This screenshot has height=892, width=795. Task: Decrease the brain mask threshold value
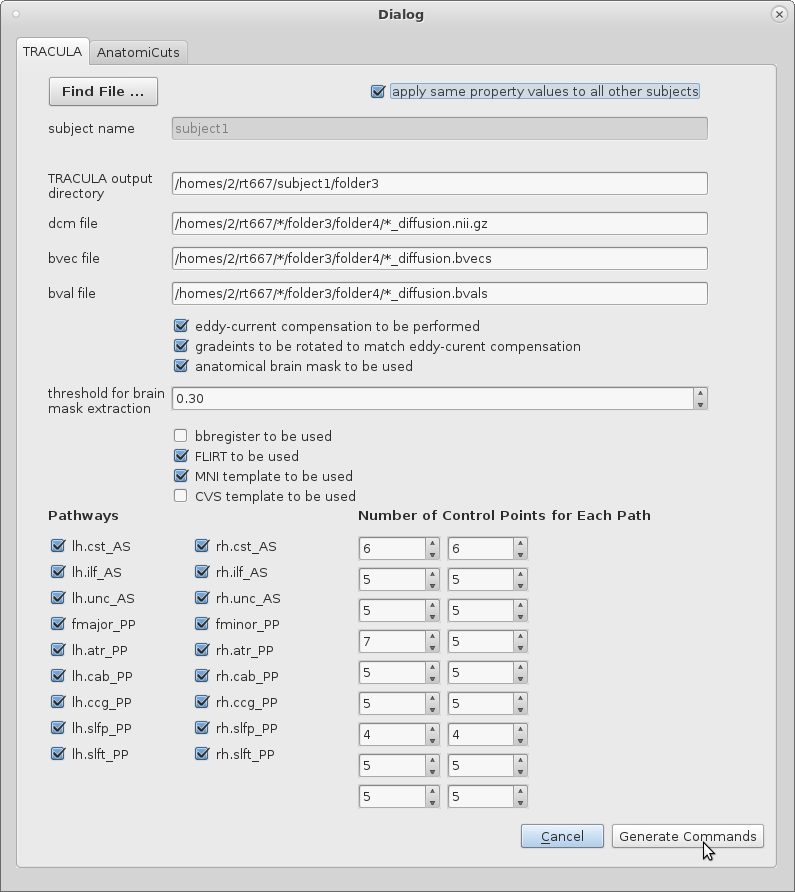[700, 403]
